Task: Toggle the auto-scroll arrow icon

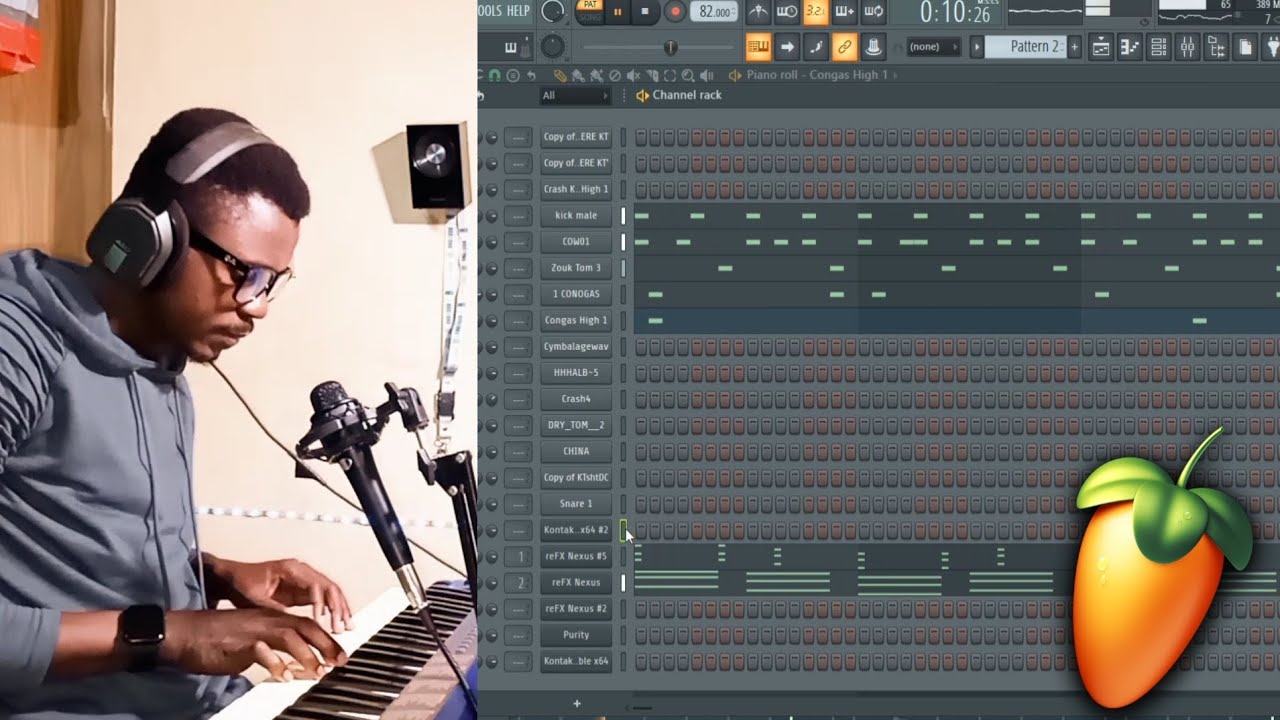Action: click(787, 47)
